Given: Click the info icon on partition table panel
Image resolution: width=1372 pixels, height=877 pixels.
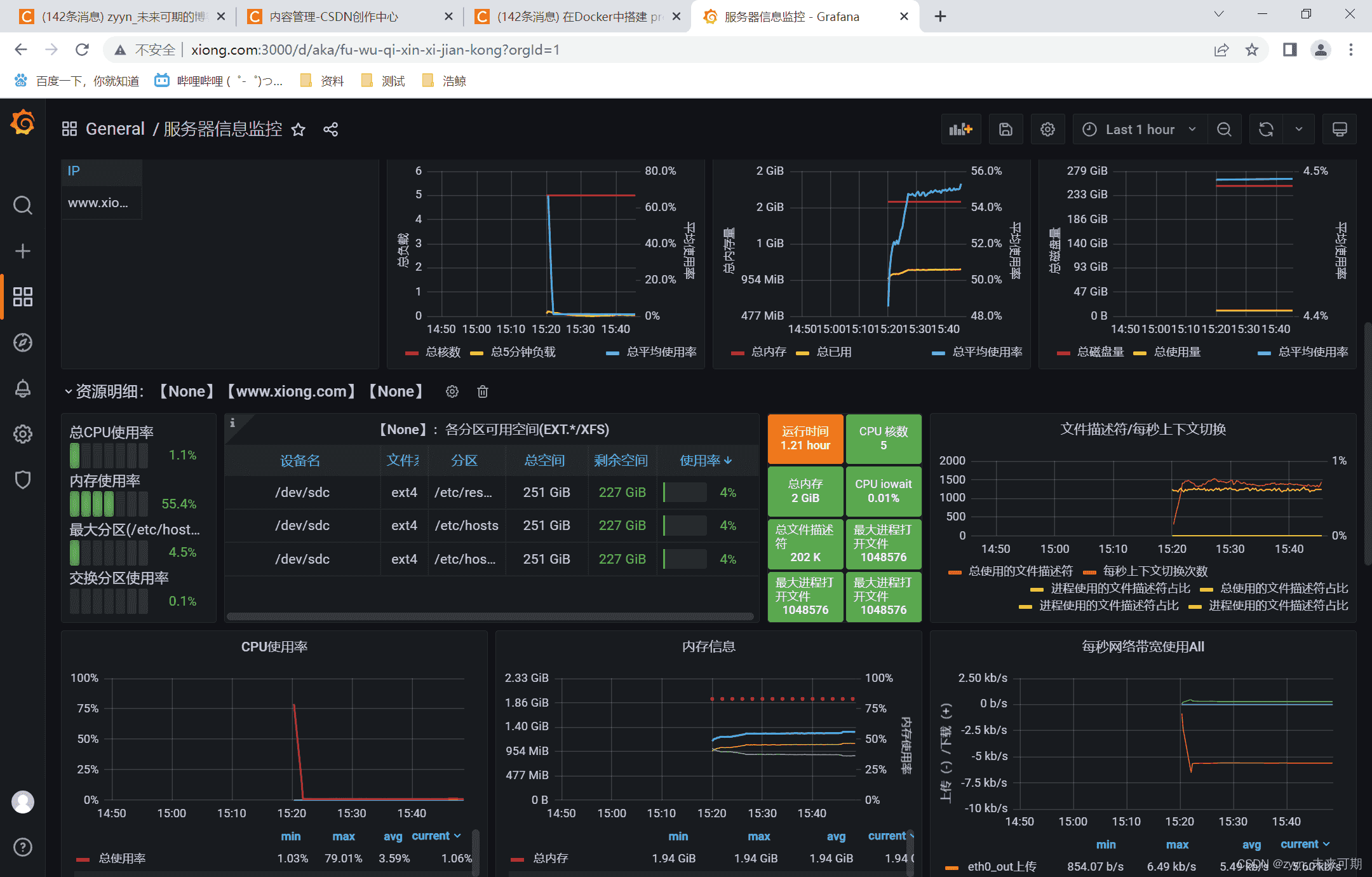Looking at the screenshot, I should [x=232, y=423].
